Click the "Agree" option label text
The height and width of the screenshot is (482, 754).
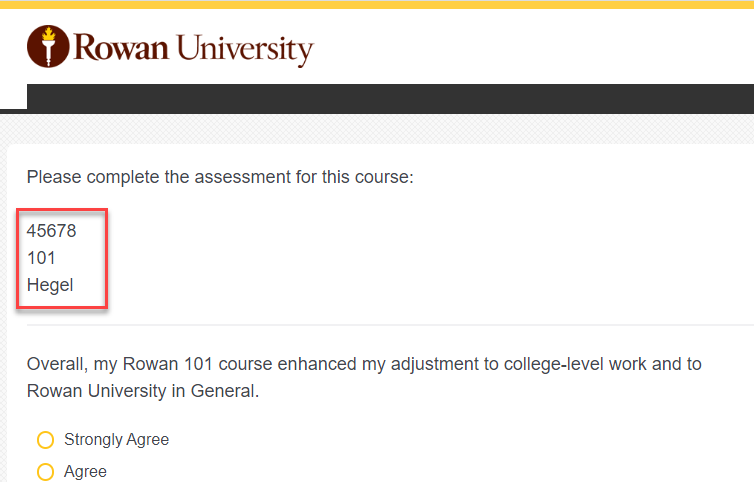(85, 472)
